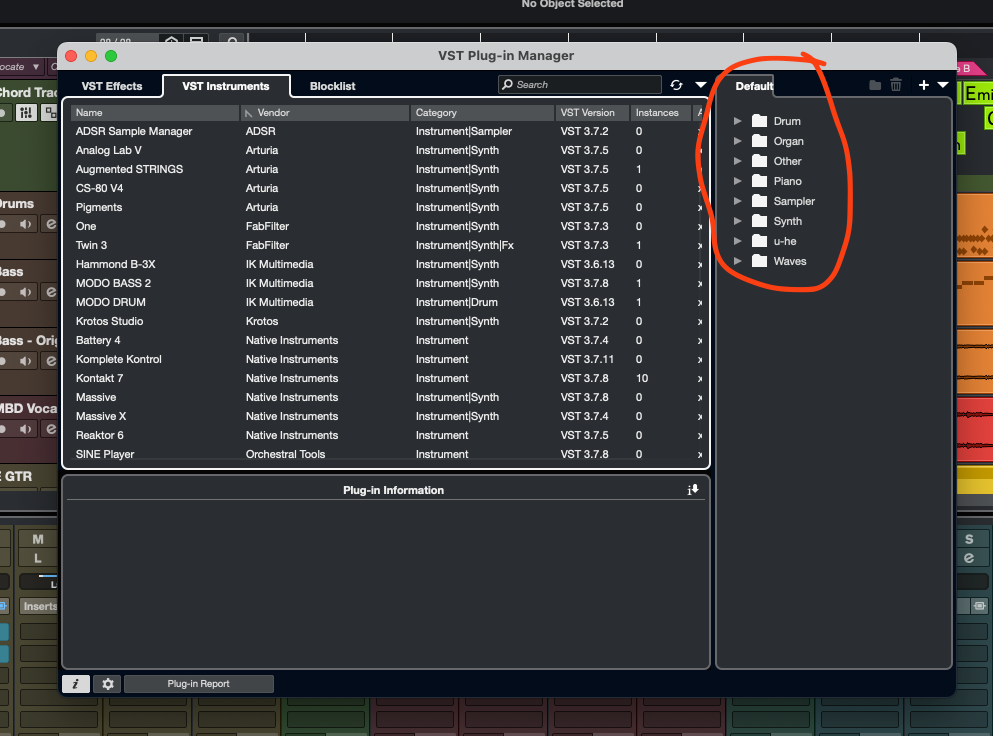Toggle monitor speaker on Bass track
This screenshot has height=736, width=993.
coord(25,292)
